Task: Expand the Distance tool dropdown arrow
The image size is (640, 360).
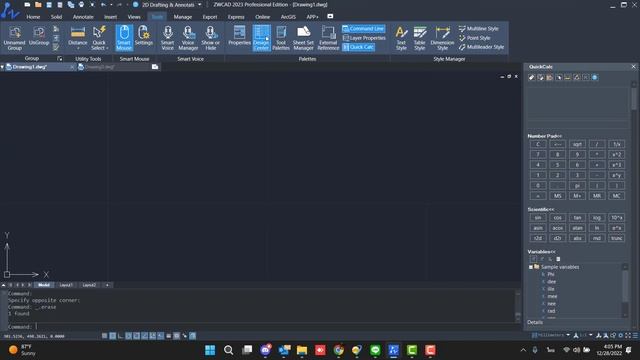Action: (78, 49)
